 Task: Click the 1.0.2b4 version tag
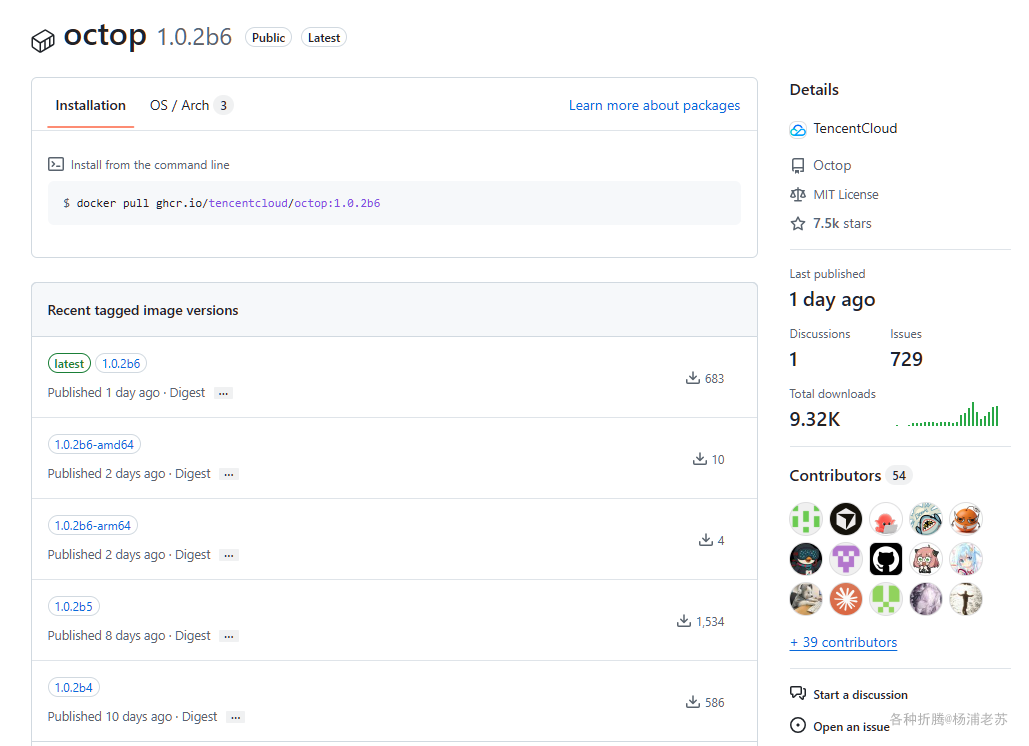(x=74, y=688)
